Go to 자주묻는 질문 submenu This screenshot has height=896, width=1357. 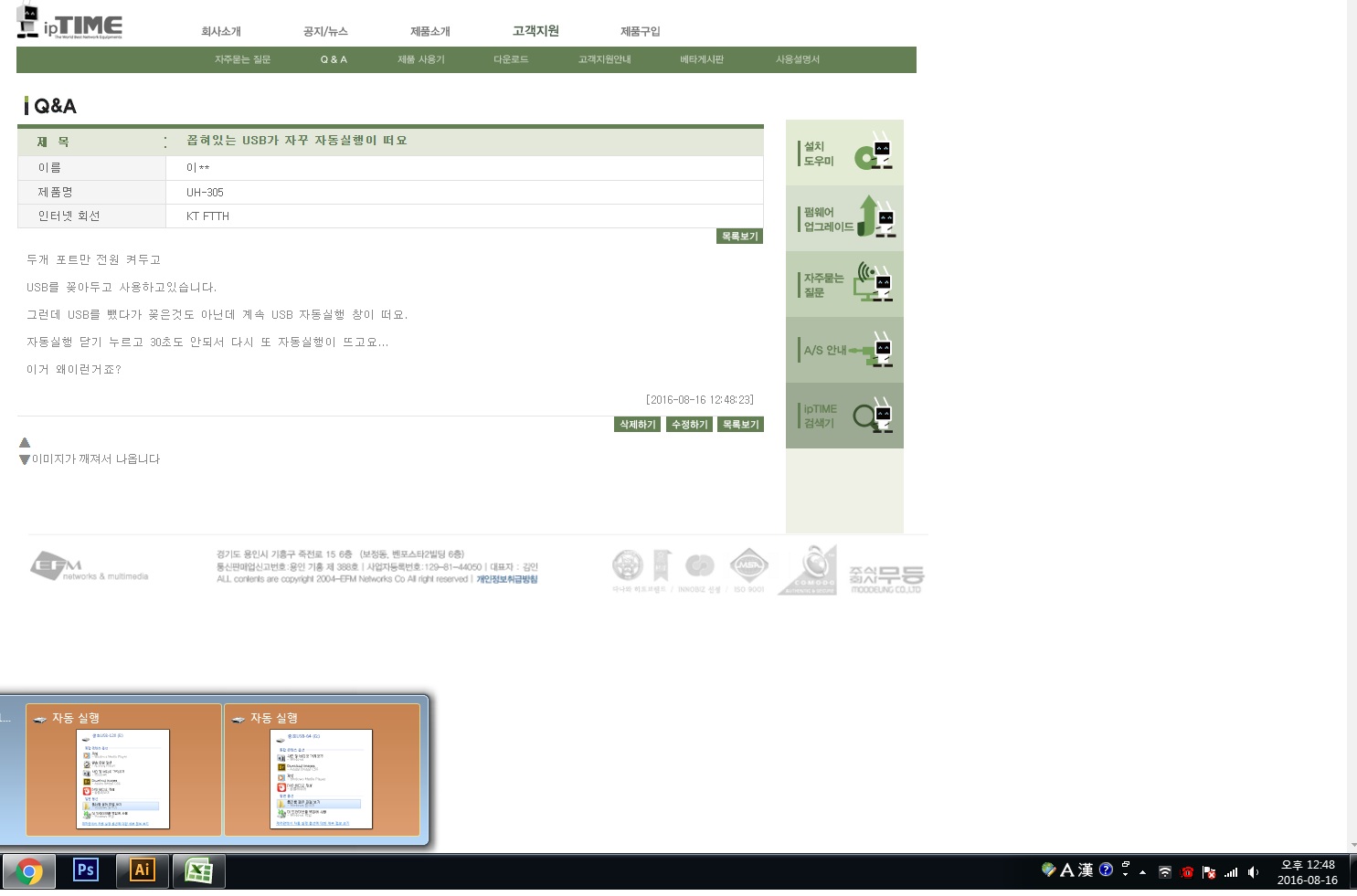click(x=243, y=59)
